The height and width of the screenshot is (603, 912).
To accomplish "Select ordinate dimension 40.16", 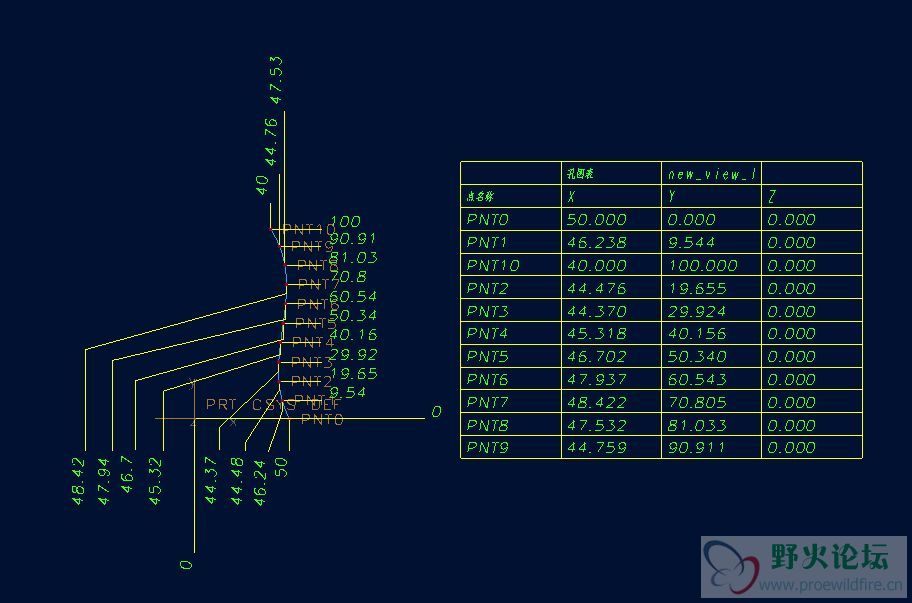I will (x=354, y=335).
